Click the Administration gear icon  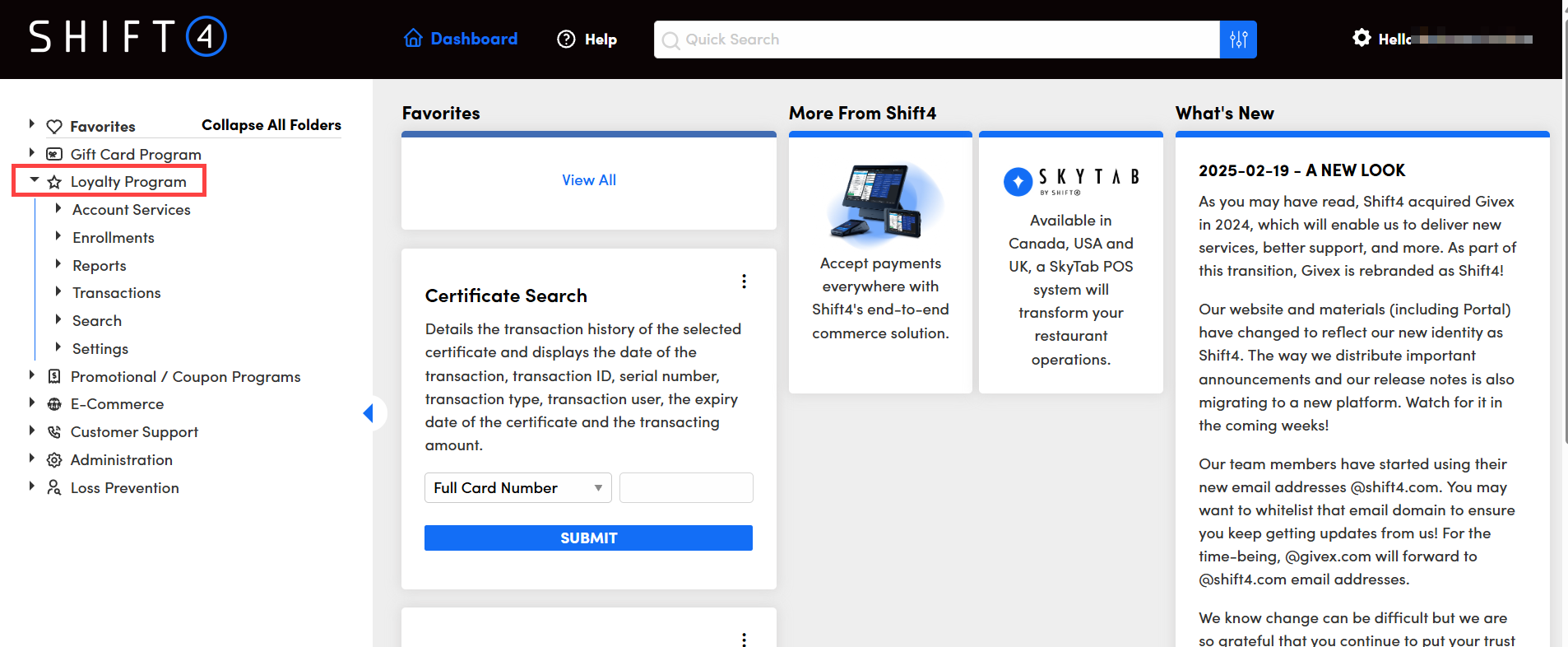click(54, 460)
